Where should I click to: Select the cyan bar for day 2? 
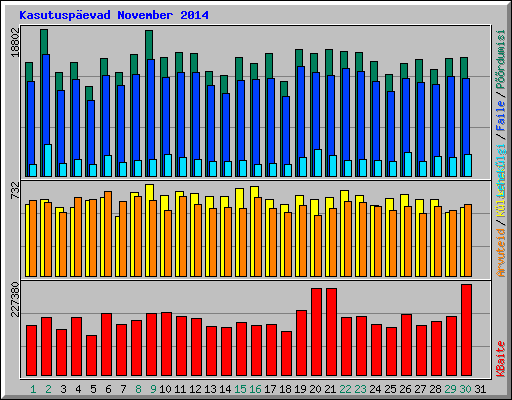click(x=48, y=160)
